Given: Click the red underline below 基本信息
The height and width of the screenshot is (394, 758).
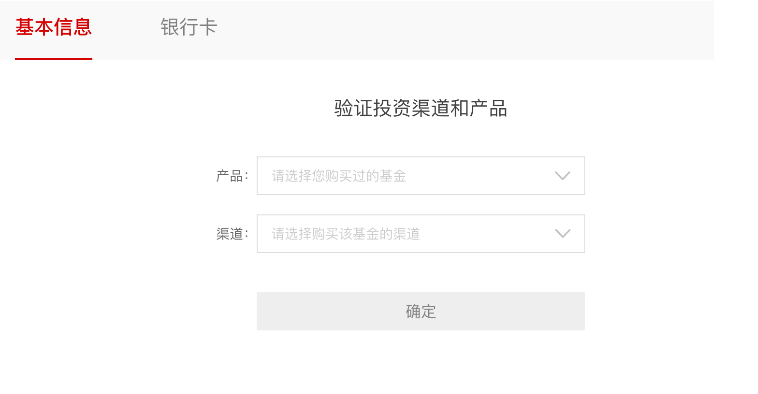Looking at the screenshot, I should point(53,58).
